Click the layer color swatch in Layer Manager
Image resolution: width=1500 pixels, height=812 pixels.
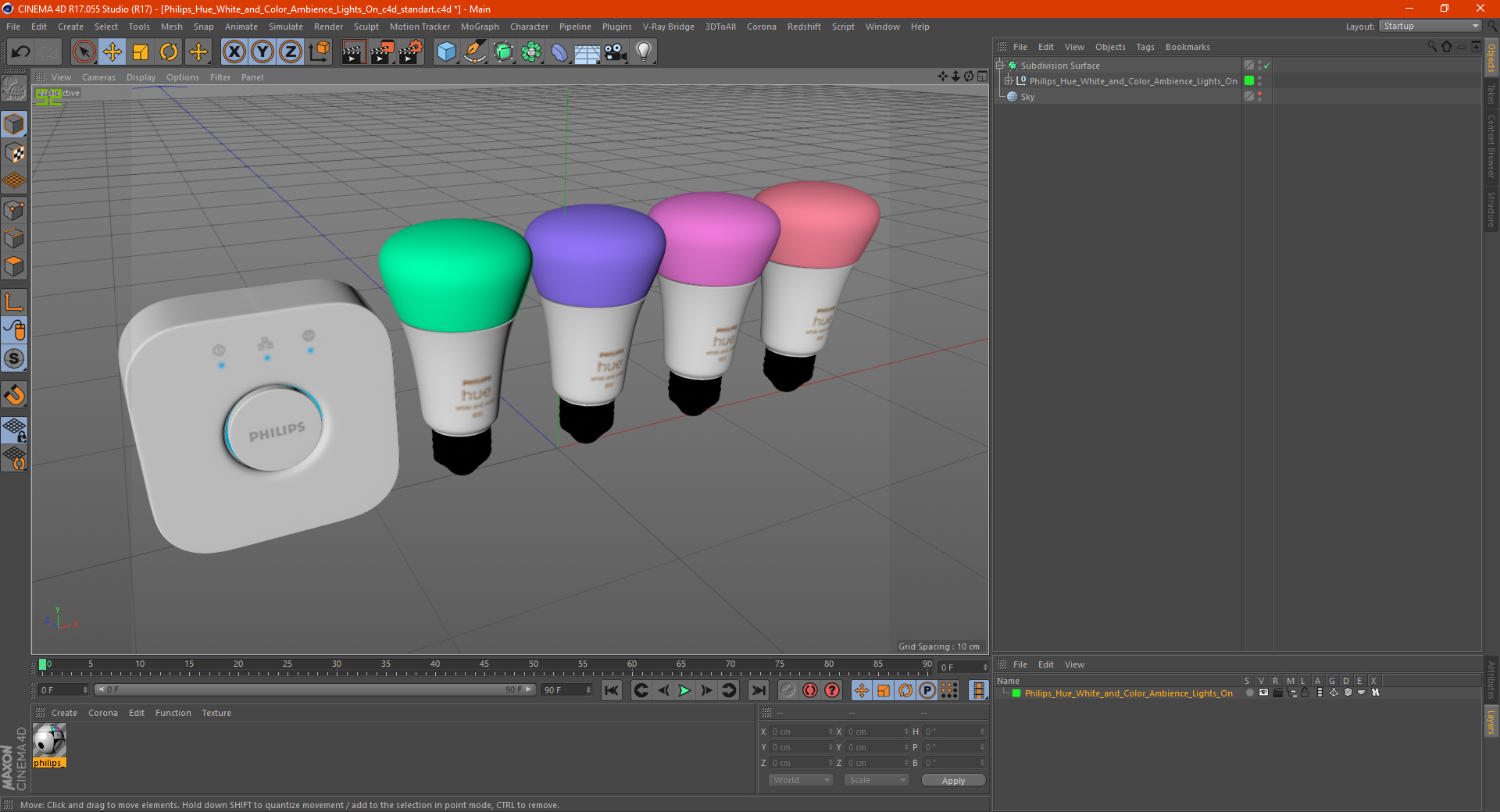coord(1016,693)
